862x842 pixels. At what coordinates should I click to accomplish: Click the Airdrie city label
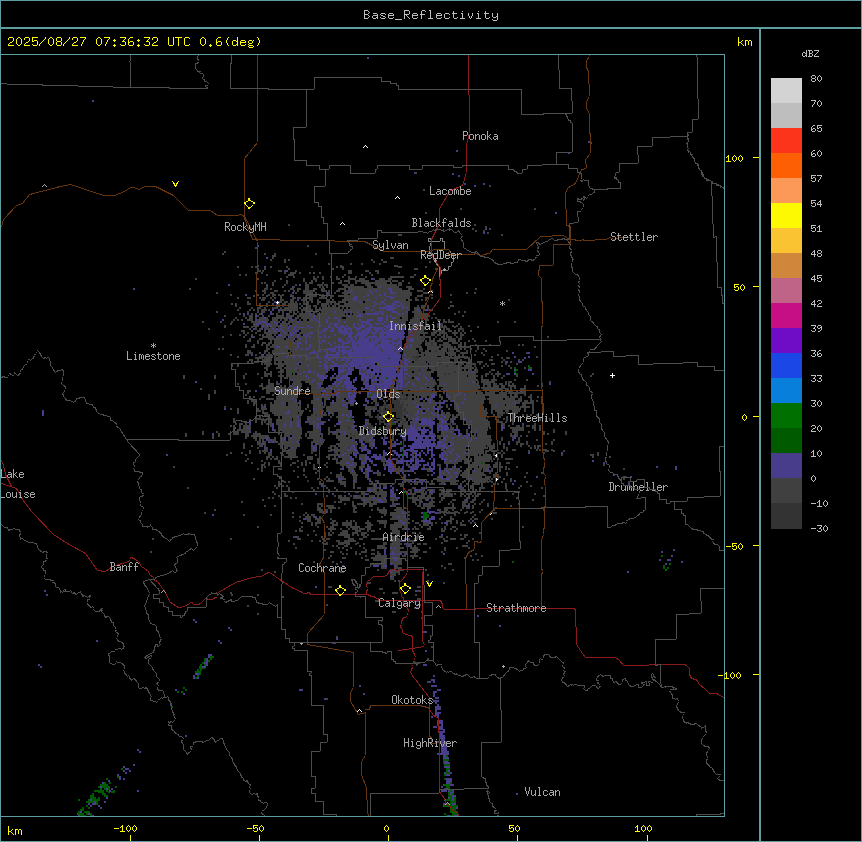pyautogui.click(x=404, y=537)
